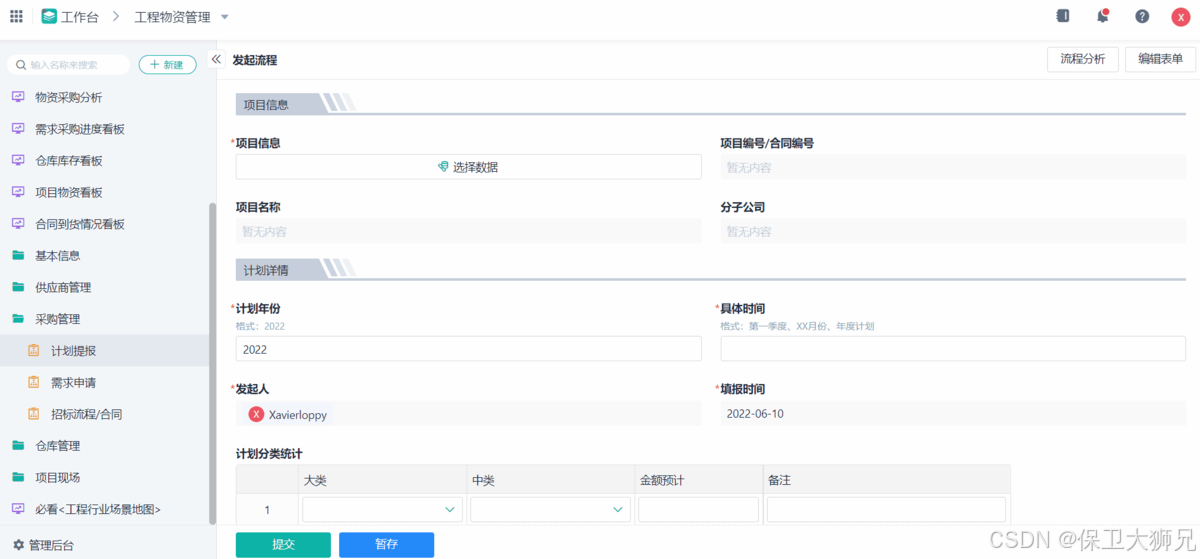Click the 计划提报 form icon
The image size is (1200, 559).
click(x=33, y=351)
